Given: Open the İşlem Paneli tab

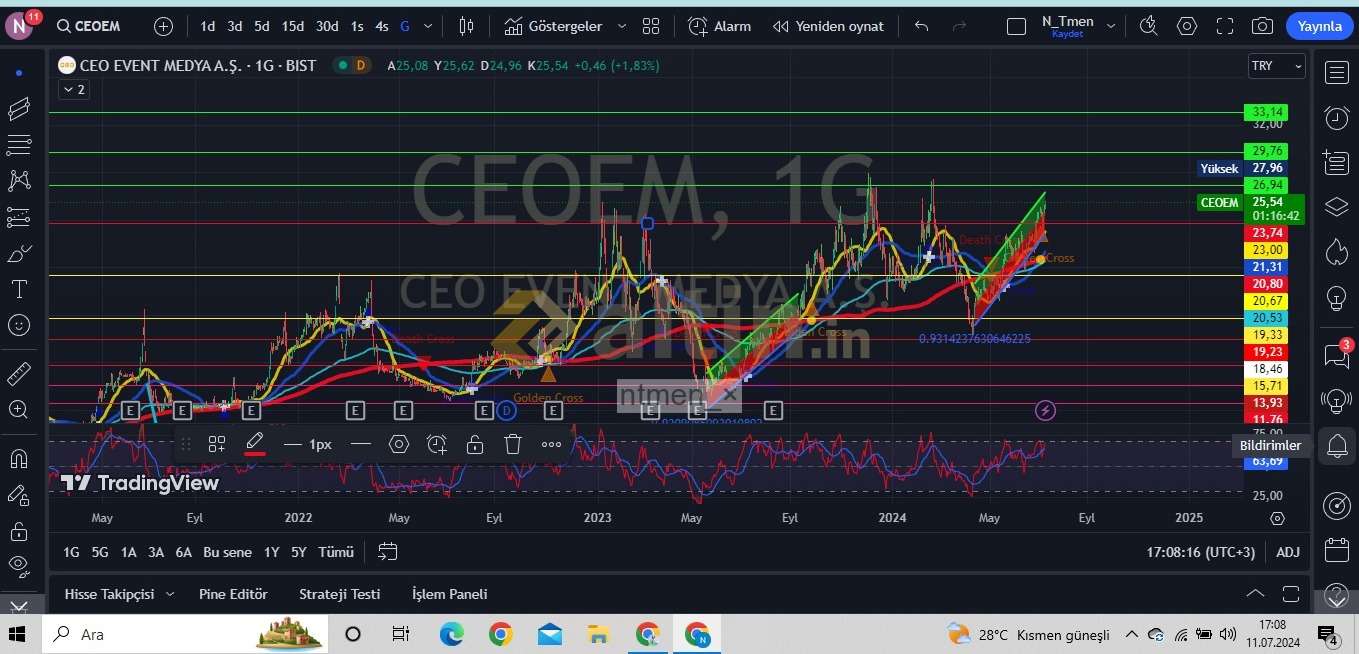Looking at the screenshot, I should [x=449, y=594].
